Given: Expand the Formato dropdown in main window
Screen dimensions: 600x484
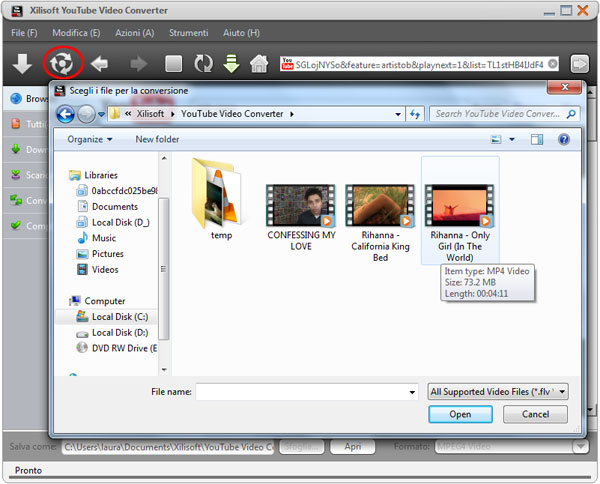Looking at the screenshot, I should pyautogui.click(x=580, y=446).
